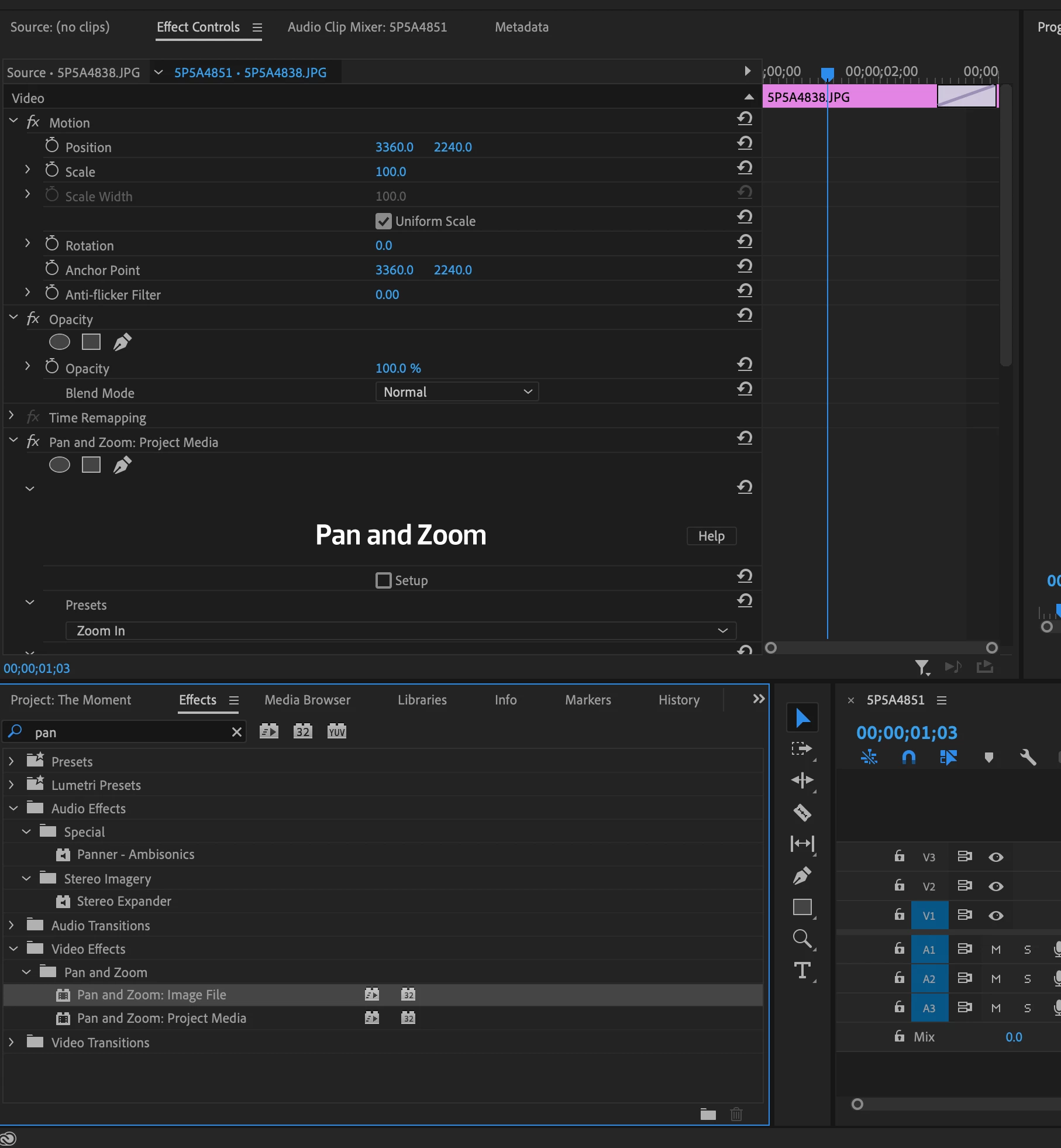Toggle Scale animation stopwatch
The height and width of the screenshot is (1148, 1061).
tap(52, 170)
